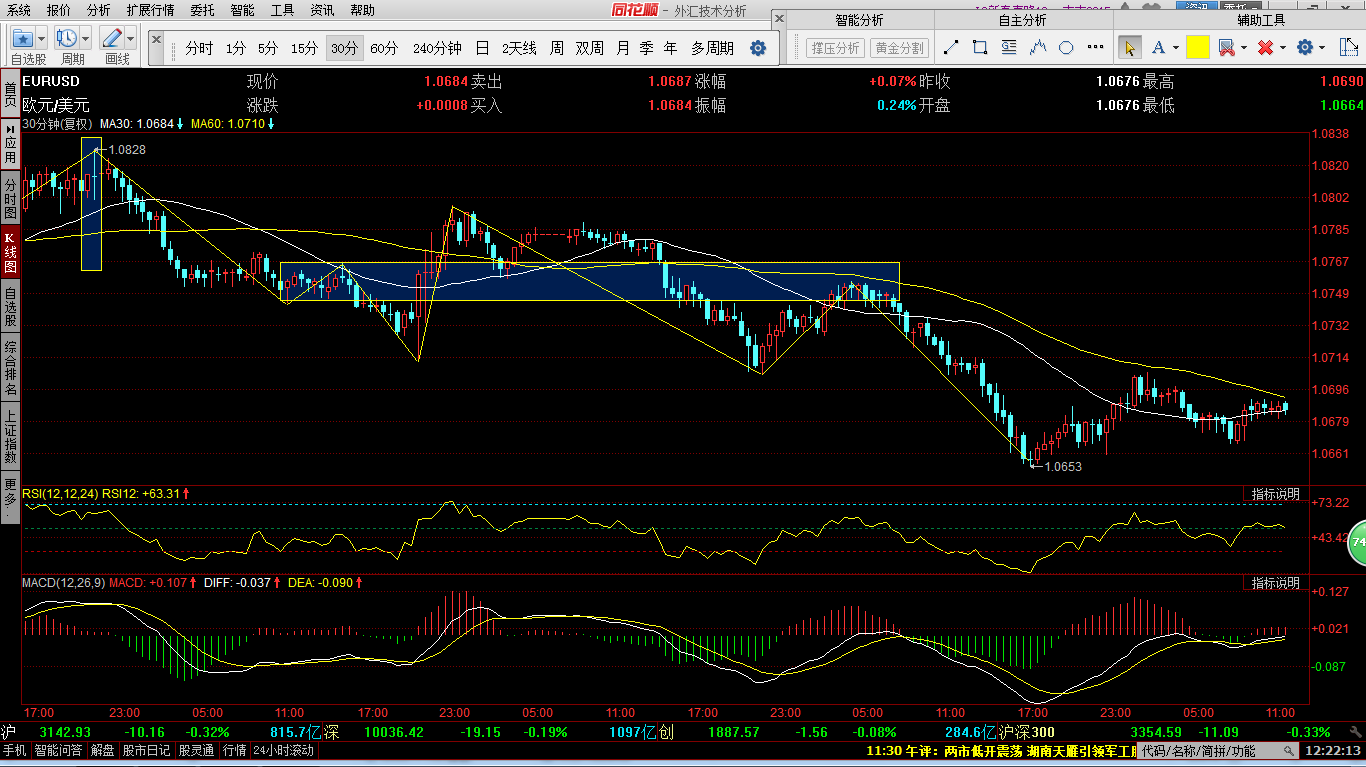Switch to the 分时图 side tab
This screenshot has height=767, width=1366.
(x=10, y=199)
